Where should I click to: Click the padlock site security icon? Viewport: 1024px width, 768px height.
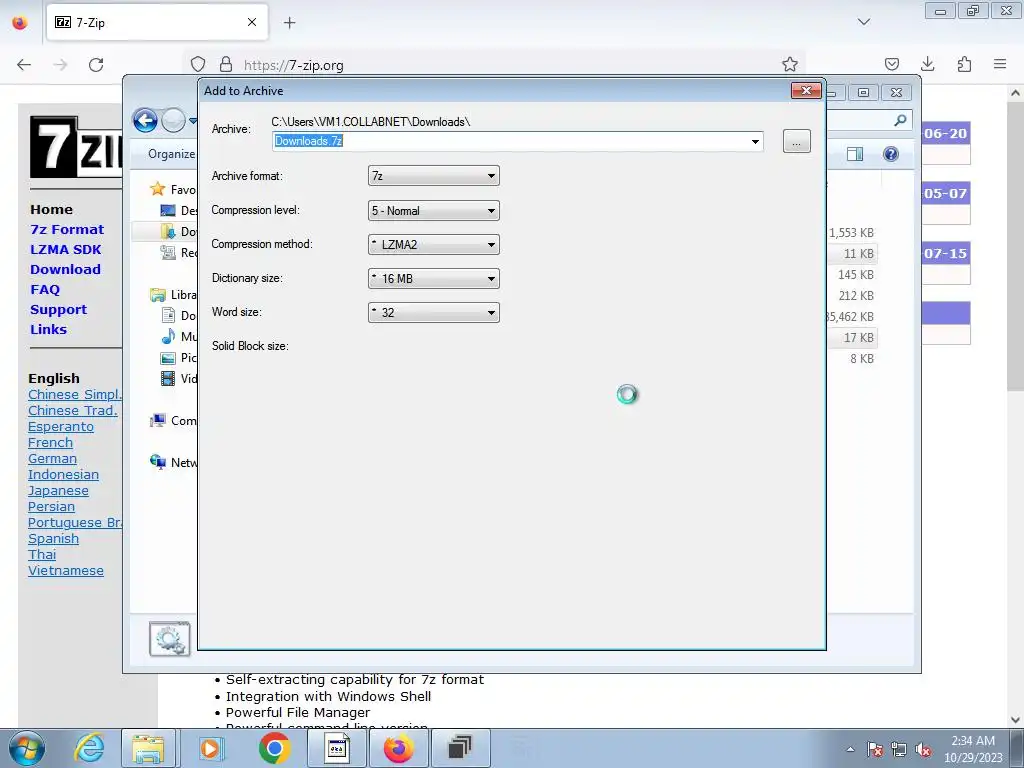coord(226,64)
